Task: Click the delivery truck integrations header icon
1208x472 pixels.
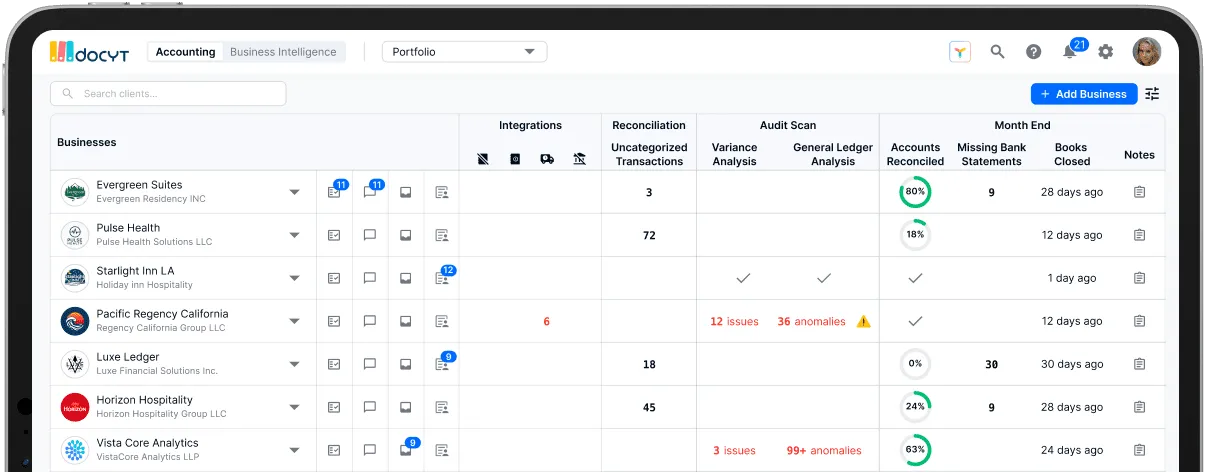Action: pyautogui.click(x=547, y=158)
